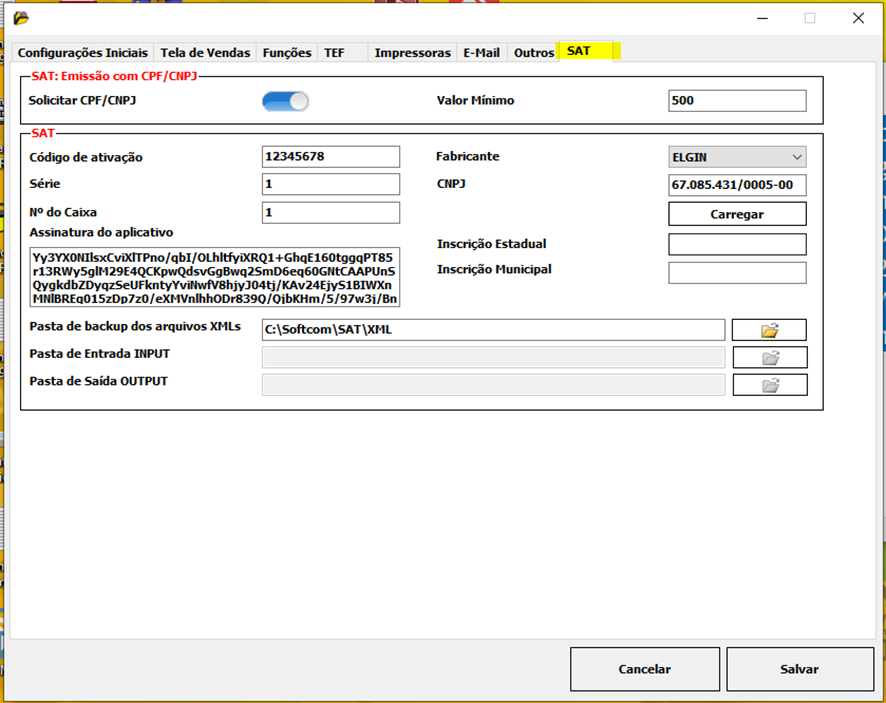The height and width of the screenshot is (703, 886).
Task: Click the folder icon for Pasta de Entrada INPUT
Action: pos(769,358)
